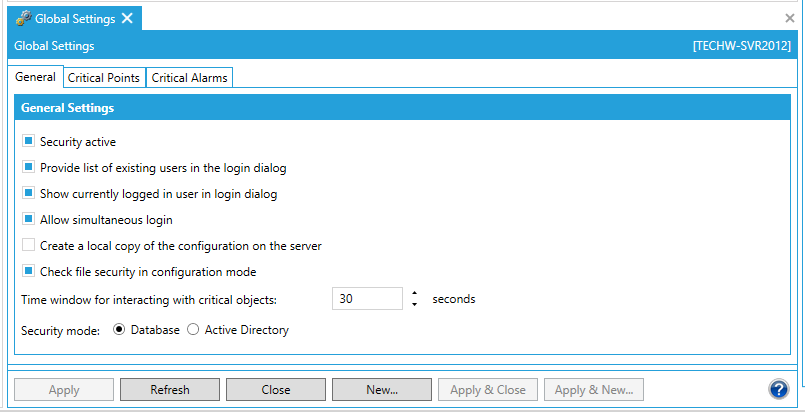Uncheck Provide list of existing users
Image resolution: width=805 pixels, height=412 pixels.
[29, 168]
